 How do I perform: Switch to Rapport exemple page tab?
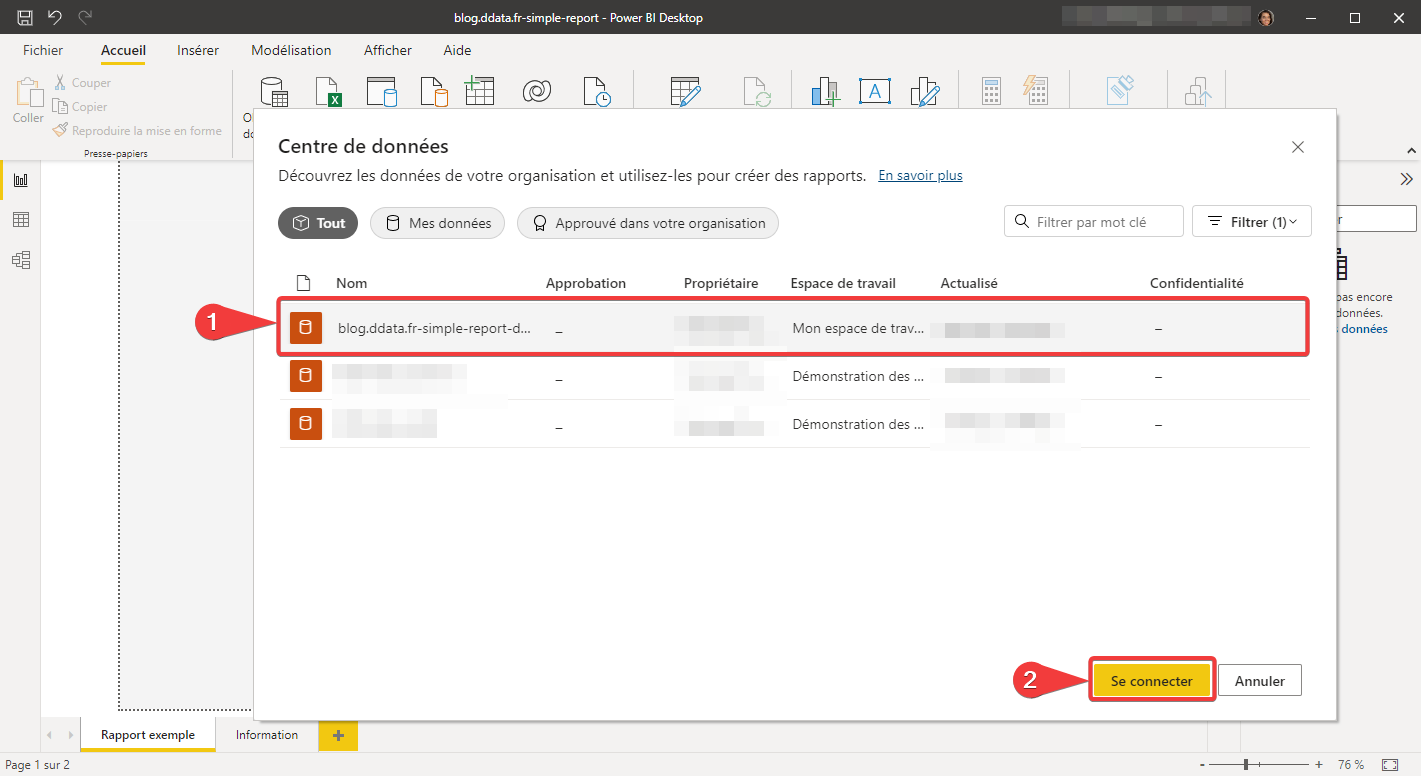[x=148, y=735]
